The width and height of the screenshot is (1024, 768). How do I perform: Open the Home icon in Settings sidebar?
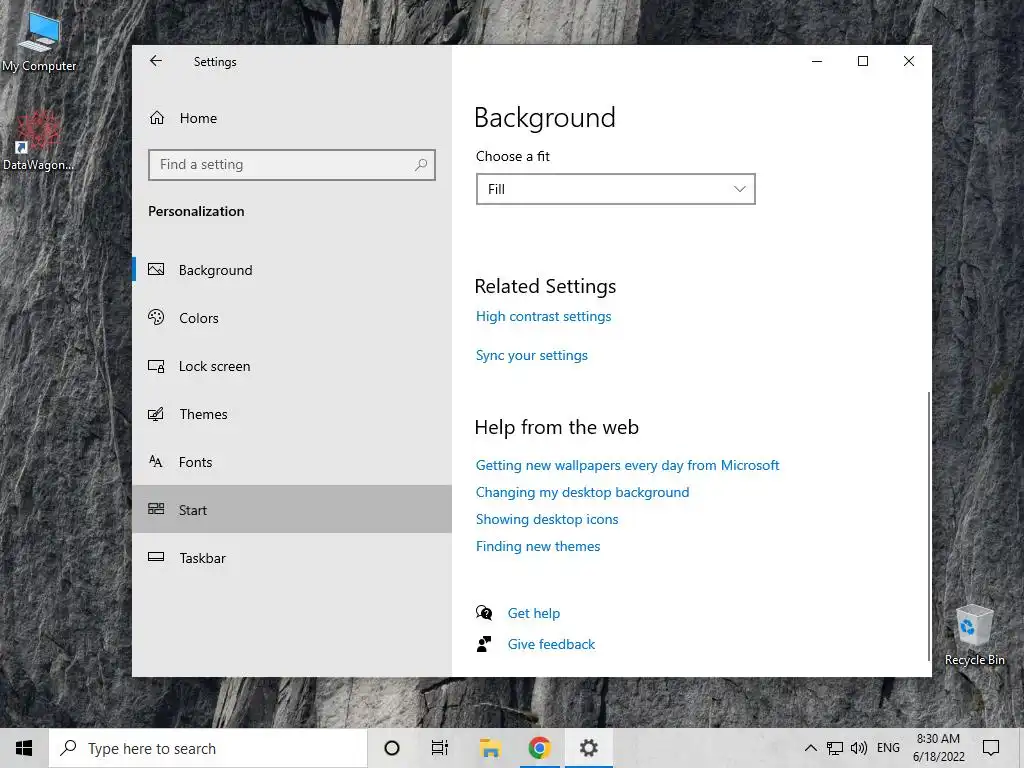click(157, 118)
